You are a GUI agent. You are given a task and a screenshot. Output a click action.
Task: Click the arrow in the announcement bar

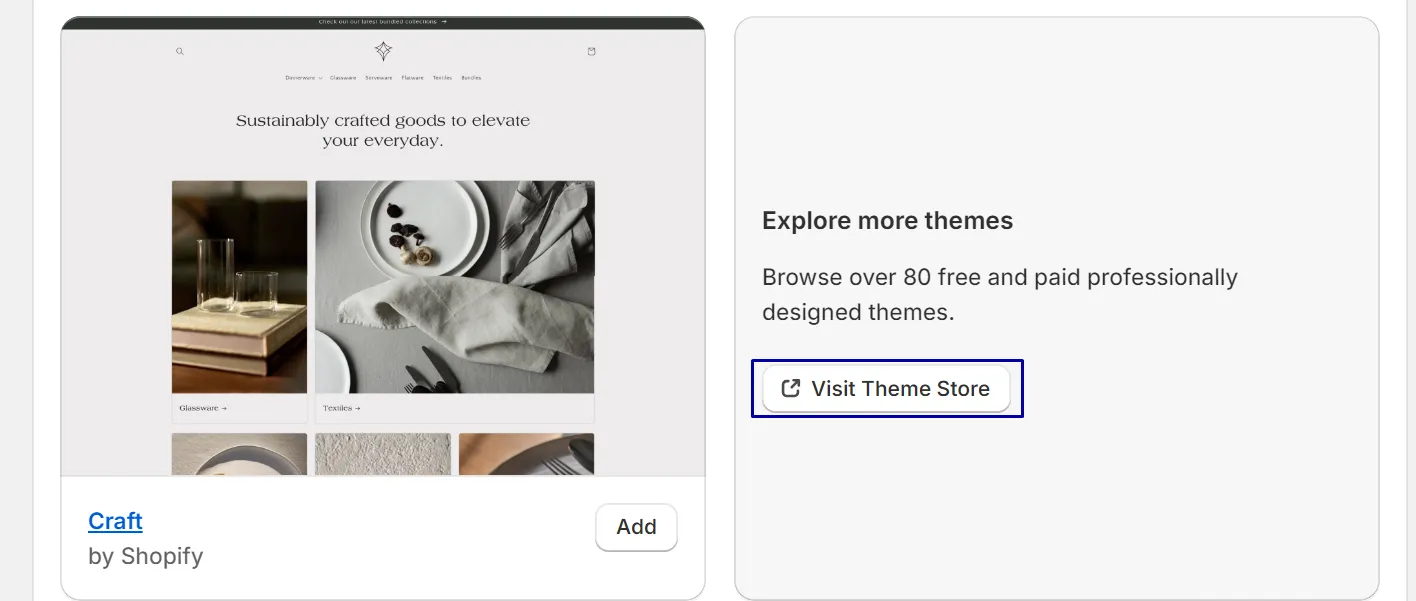click(443, 21)
